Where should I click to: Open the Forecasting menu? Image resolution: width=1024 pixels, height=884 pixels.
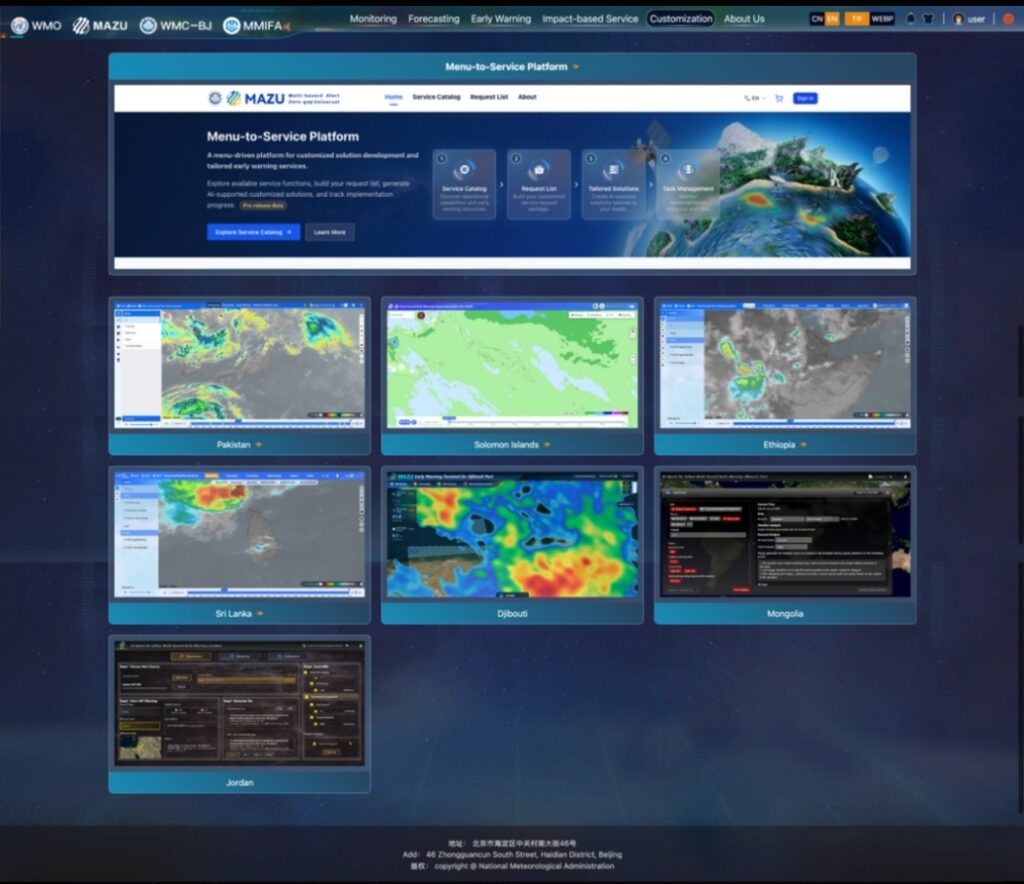tap(434, 19)
